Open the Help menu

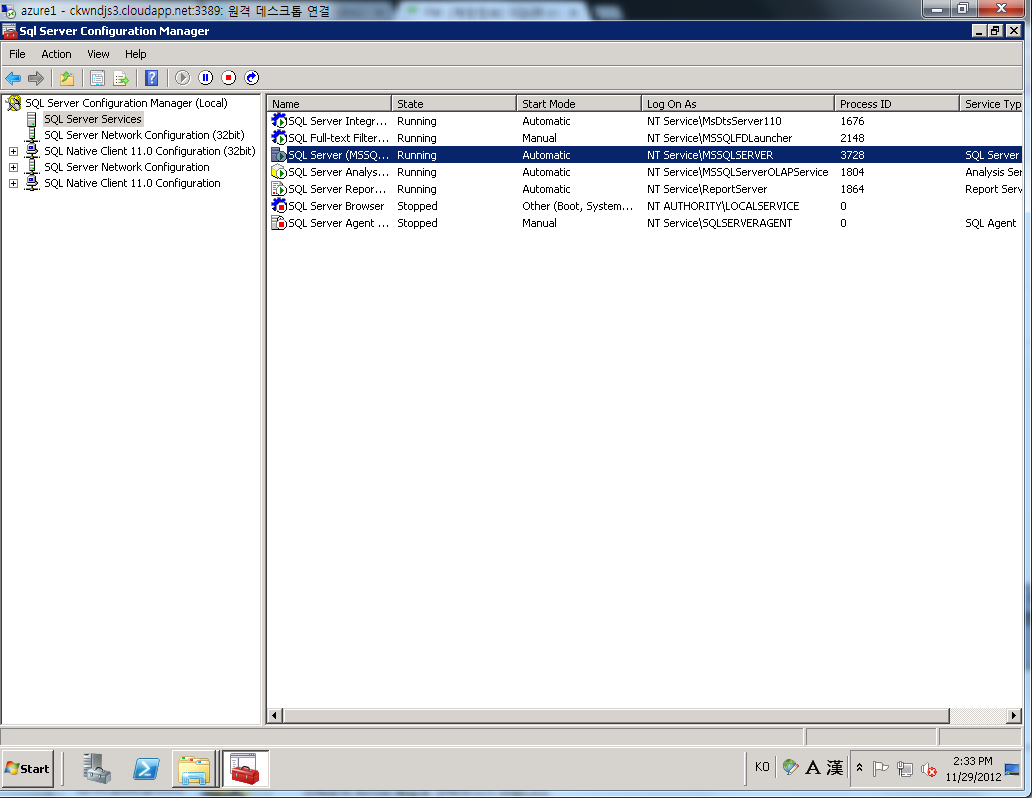(136, 54)
